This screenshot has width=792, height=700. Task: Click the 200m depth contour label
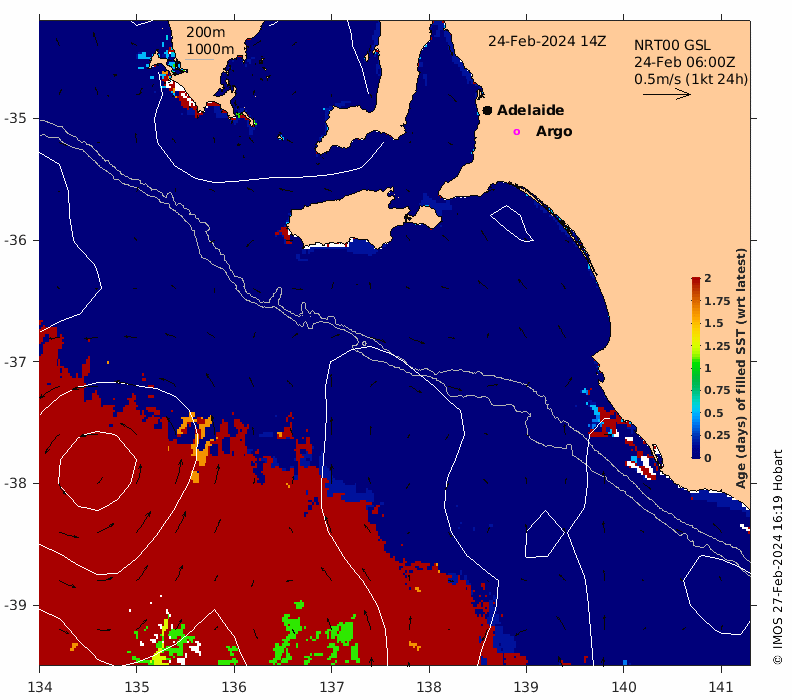click(206, 32)
